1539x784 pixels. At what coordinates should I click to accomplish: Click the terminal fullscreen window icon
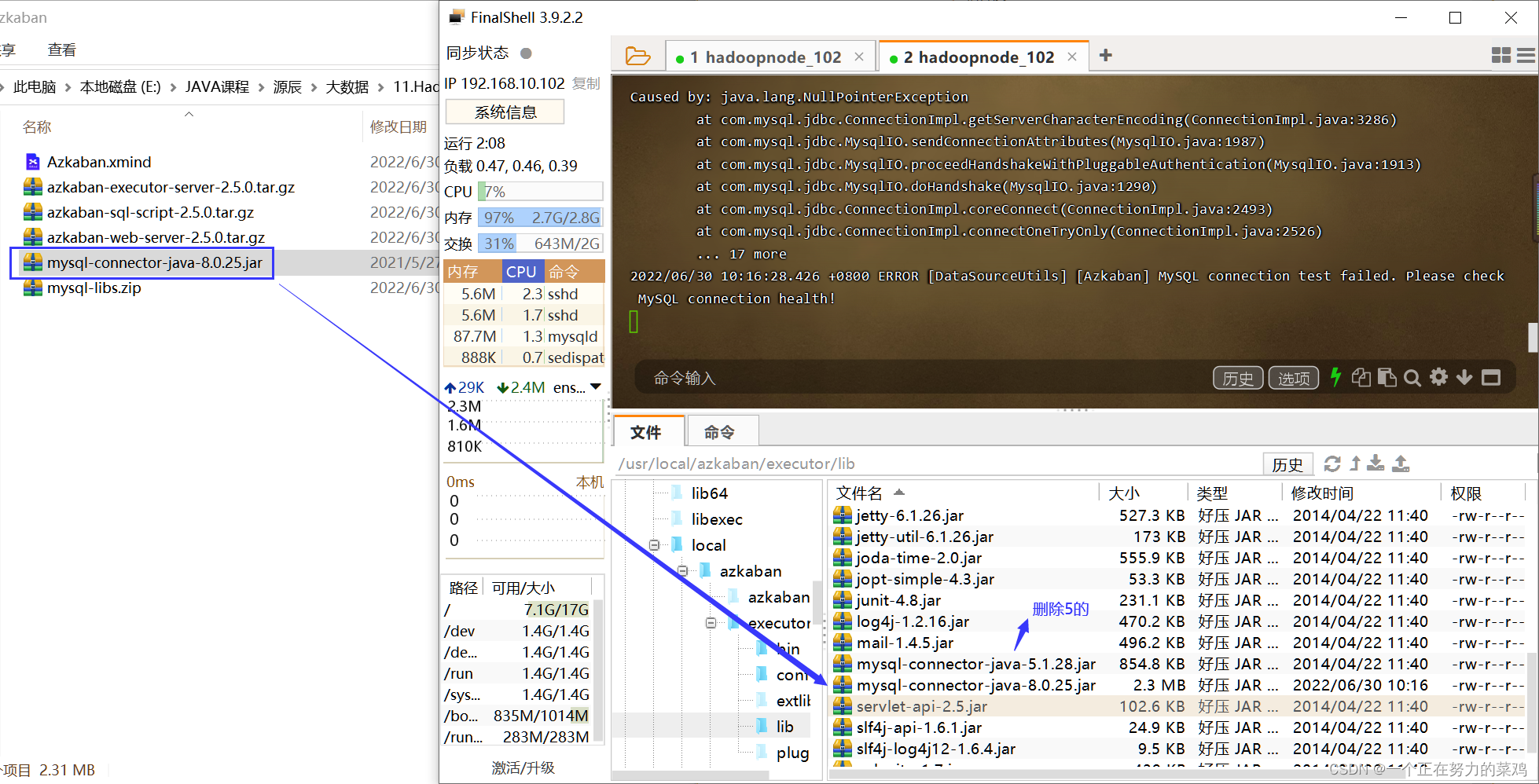(x=1491, y=378)
